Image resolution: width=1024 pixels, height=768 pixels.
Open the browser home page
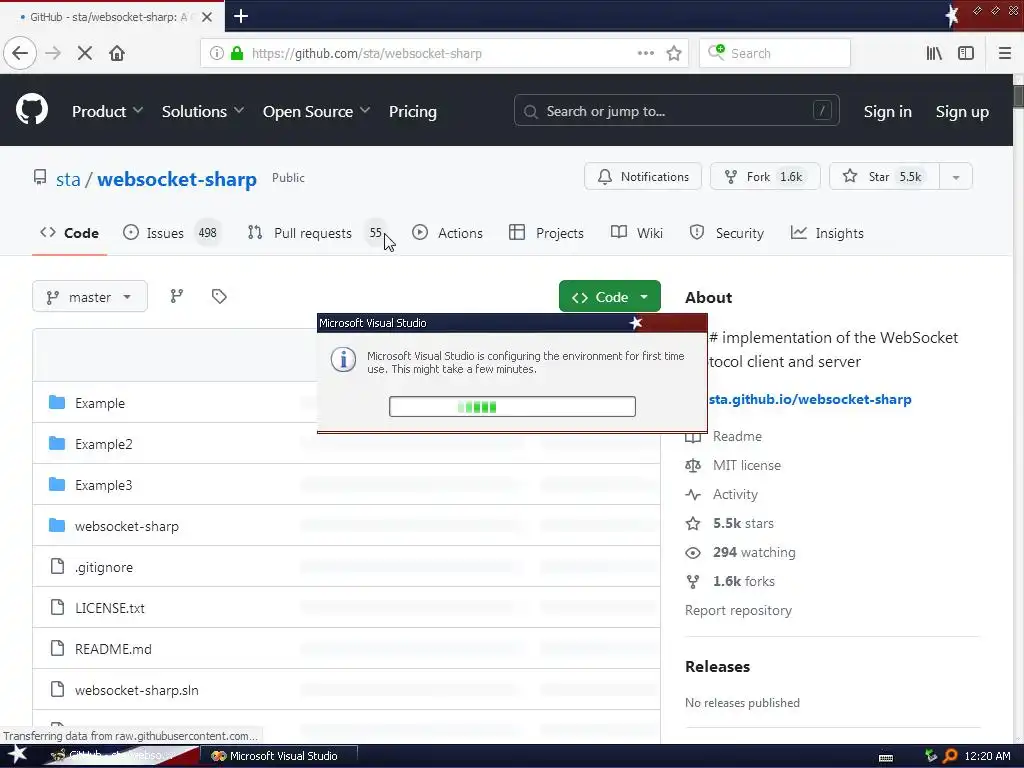pos(117,53)
